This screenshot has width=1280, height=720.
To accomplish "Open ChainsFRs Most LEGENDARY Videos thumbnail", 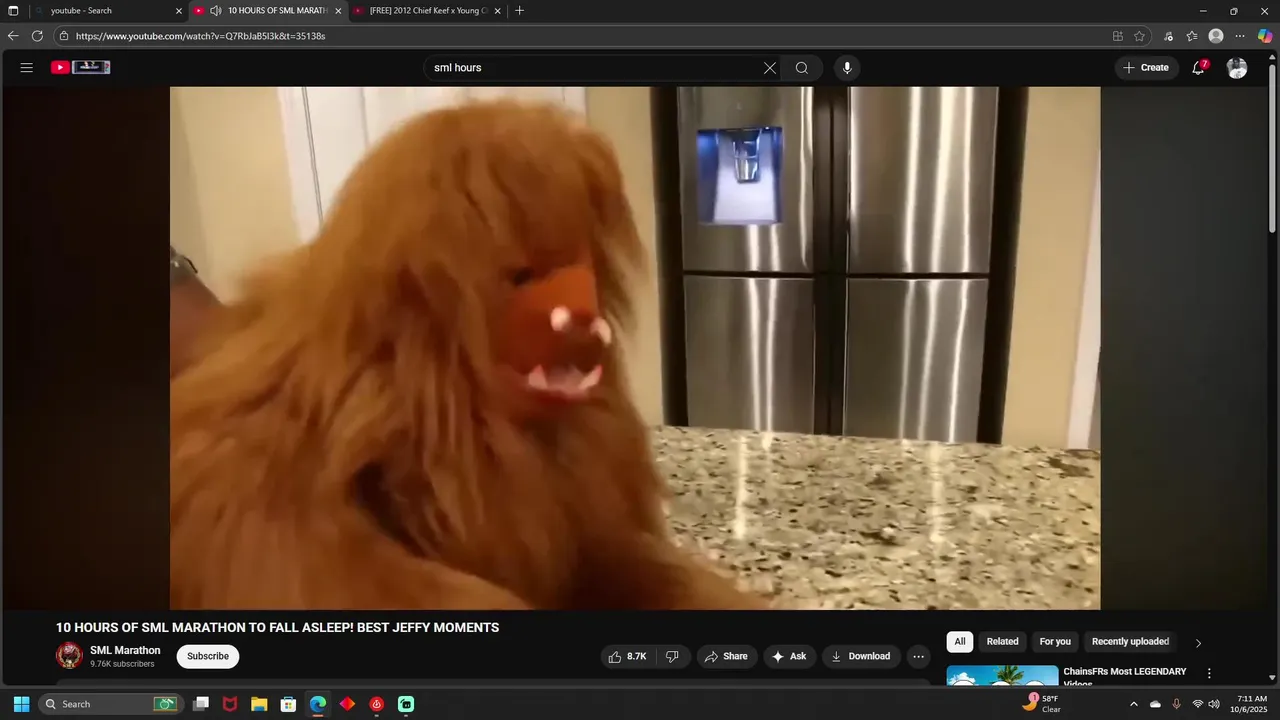I will point(1002,675).
